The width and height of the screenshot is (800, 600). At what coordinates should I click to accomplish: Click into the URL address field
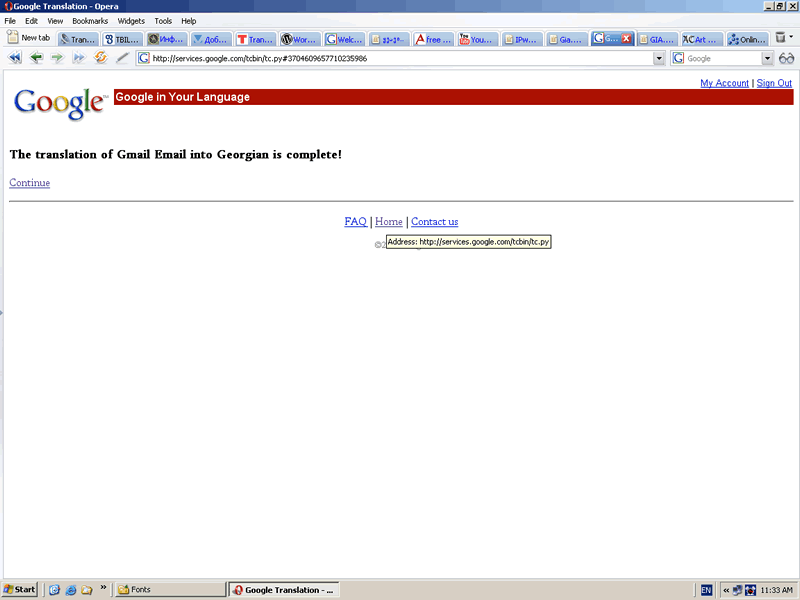coord(401,58)
